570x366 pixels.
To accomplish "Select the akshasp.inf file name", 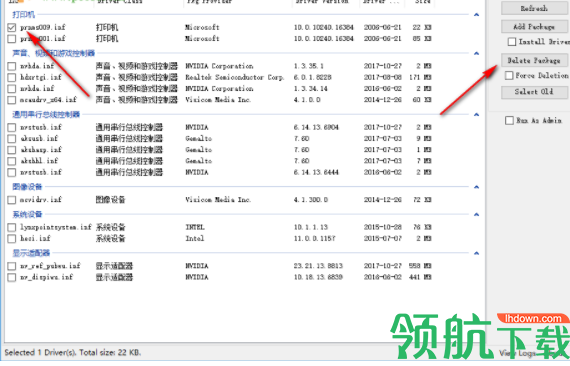I will (41, 150).
